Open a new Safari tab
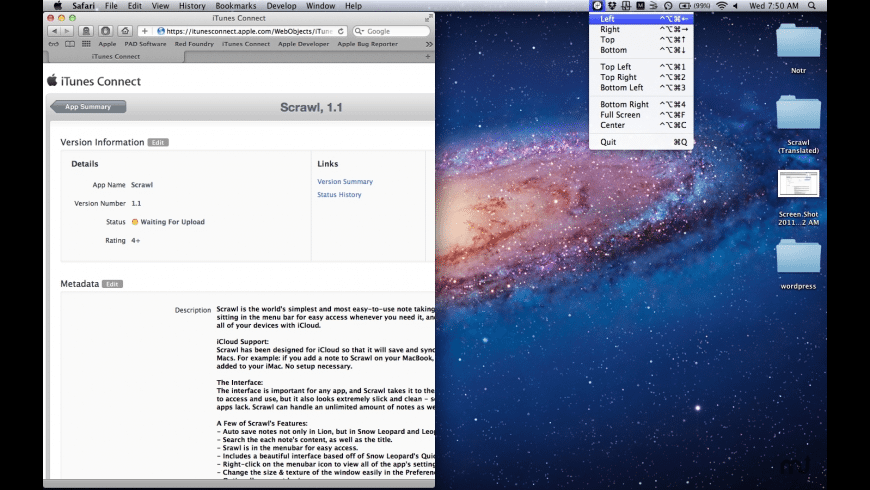This screenshot has width=870, height=490. click(x=427, y=56)
